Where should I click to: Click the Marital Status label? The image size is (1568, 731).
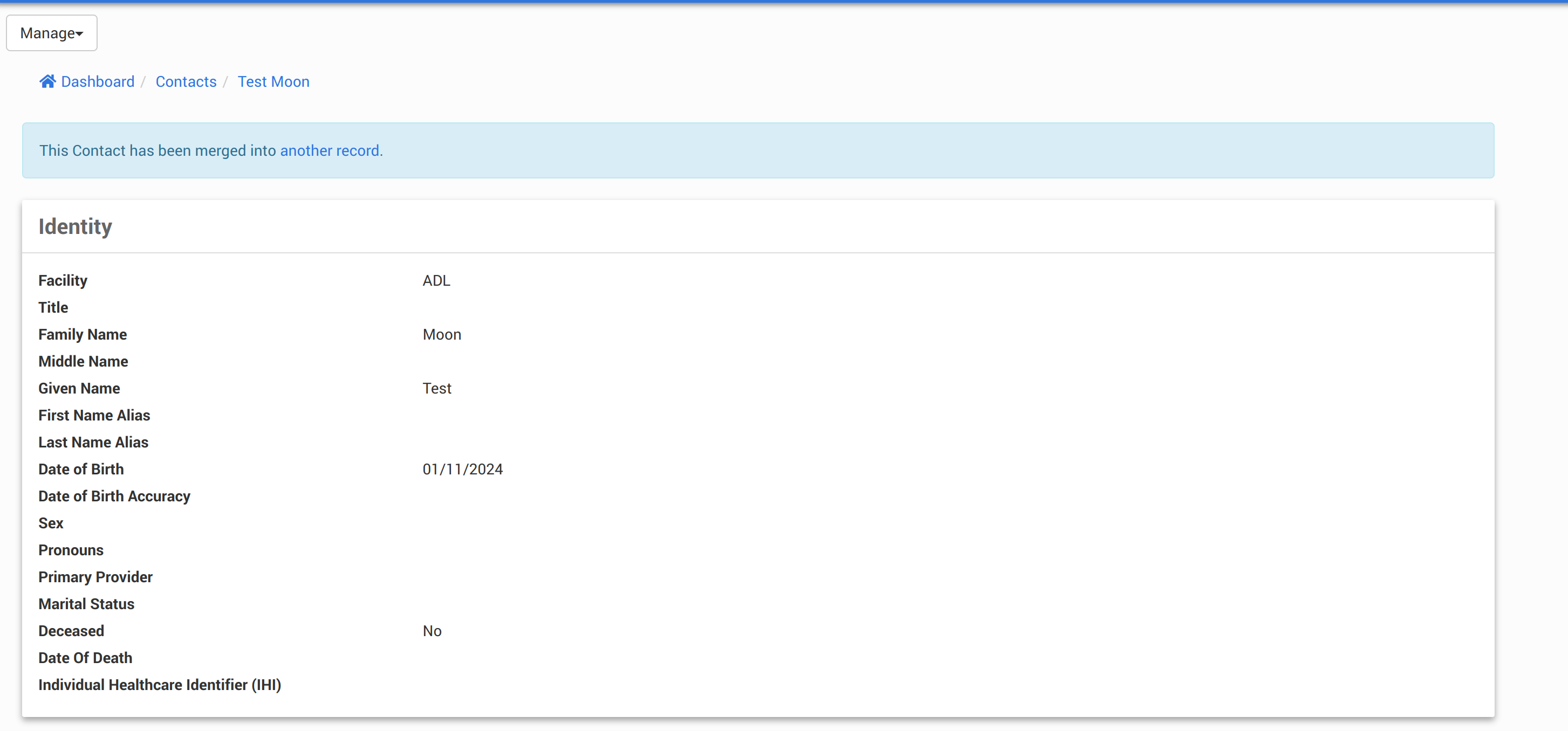[x=86, y=604]
